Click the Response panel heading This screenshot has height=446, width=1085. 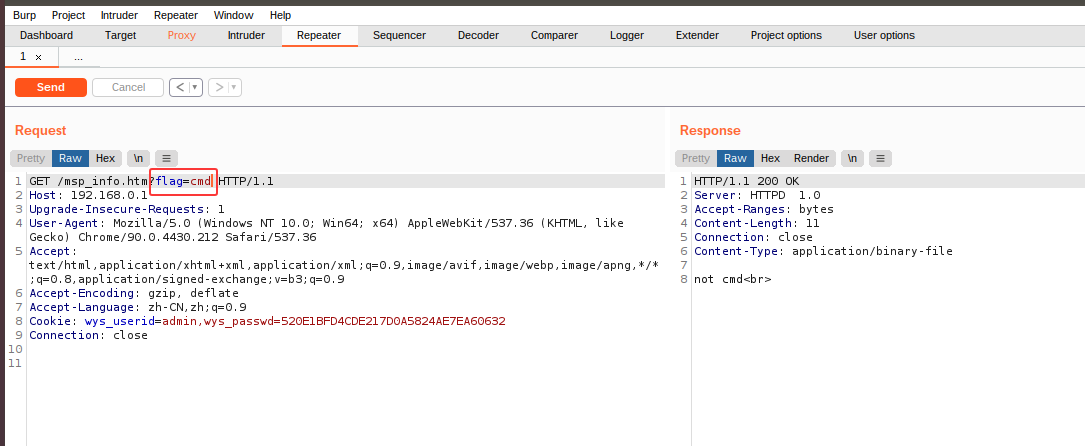tap(710, 131)
